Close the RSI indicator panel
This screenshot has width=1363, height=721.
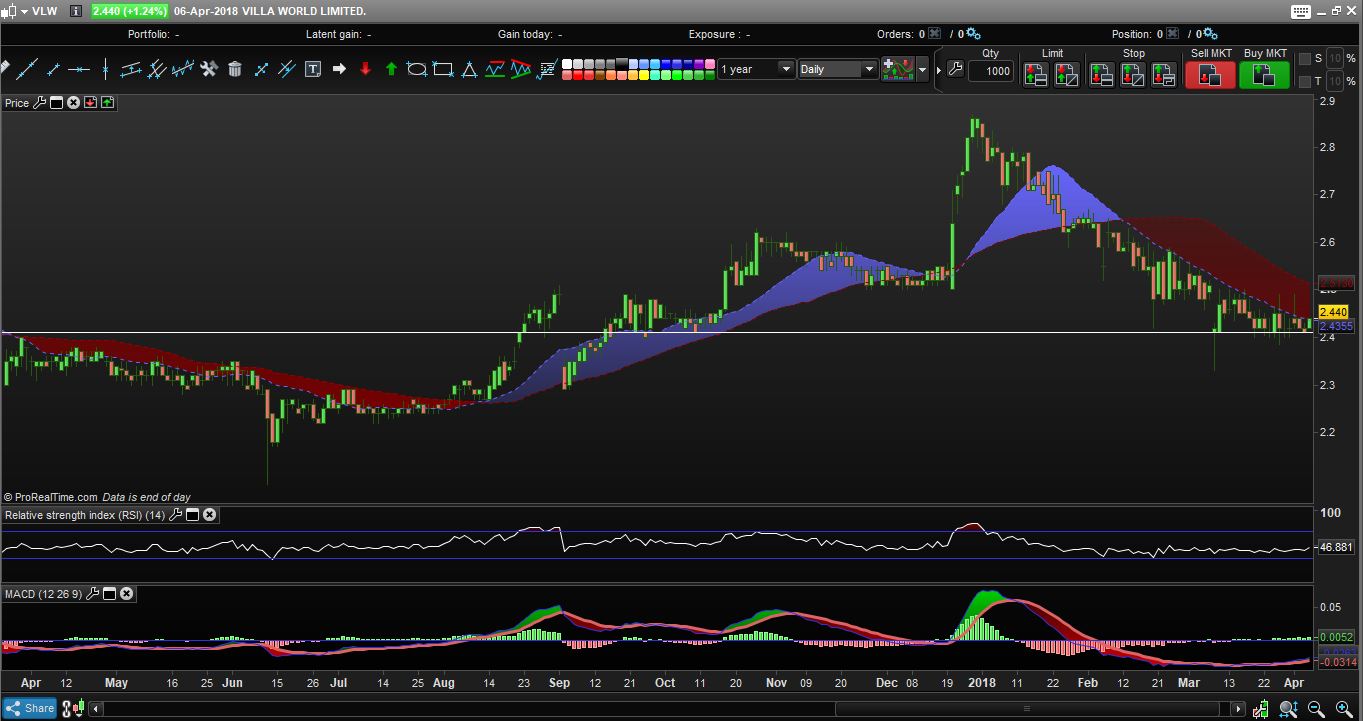click(209, 515)
